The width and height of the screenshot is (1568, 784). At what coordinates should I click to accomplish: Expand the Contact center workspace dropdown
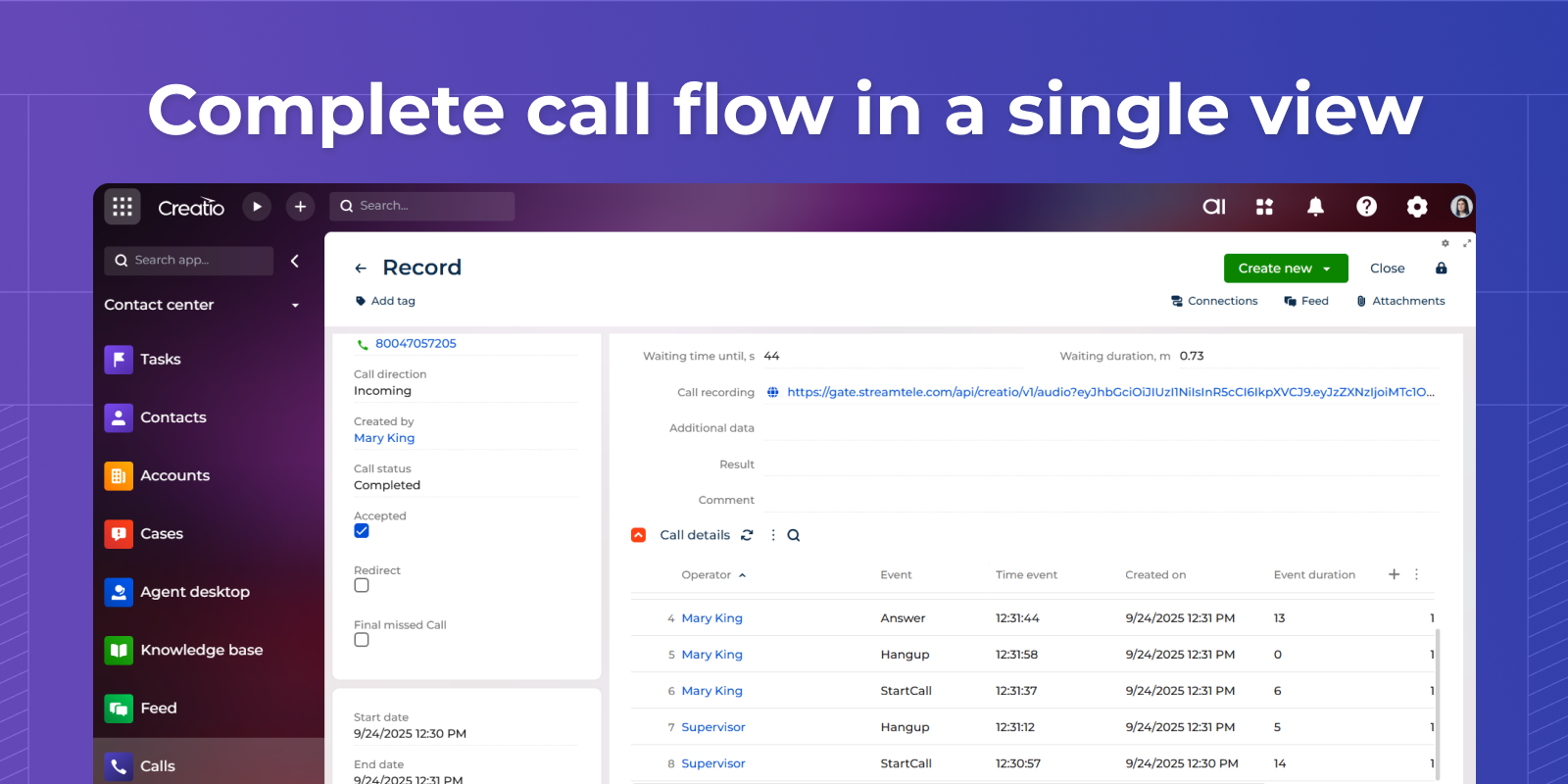(295, 306)
